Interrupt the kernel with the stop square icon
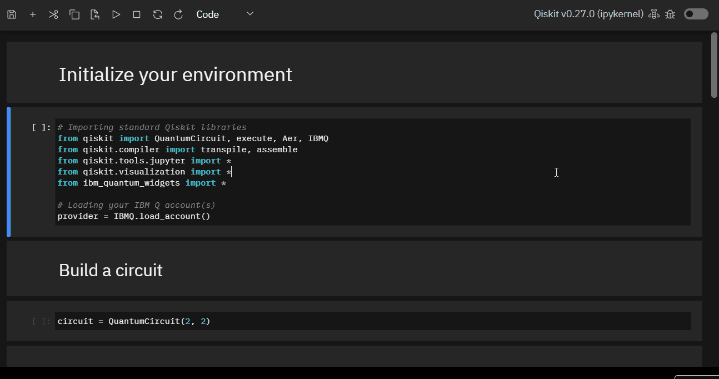 136,15
